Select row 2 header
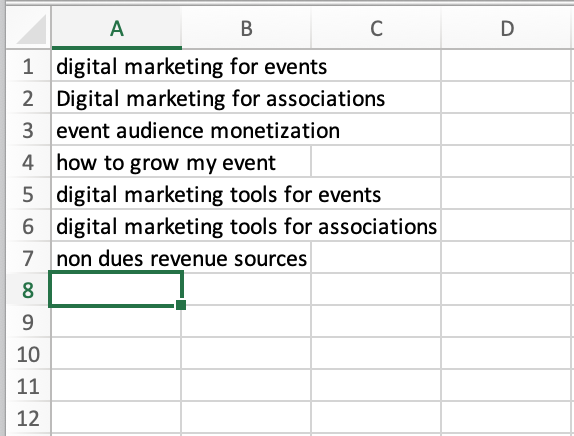 pos(28,98)
